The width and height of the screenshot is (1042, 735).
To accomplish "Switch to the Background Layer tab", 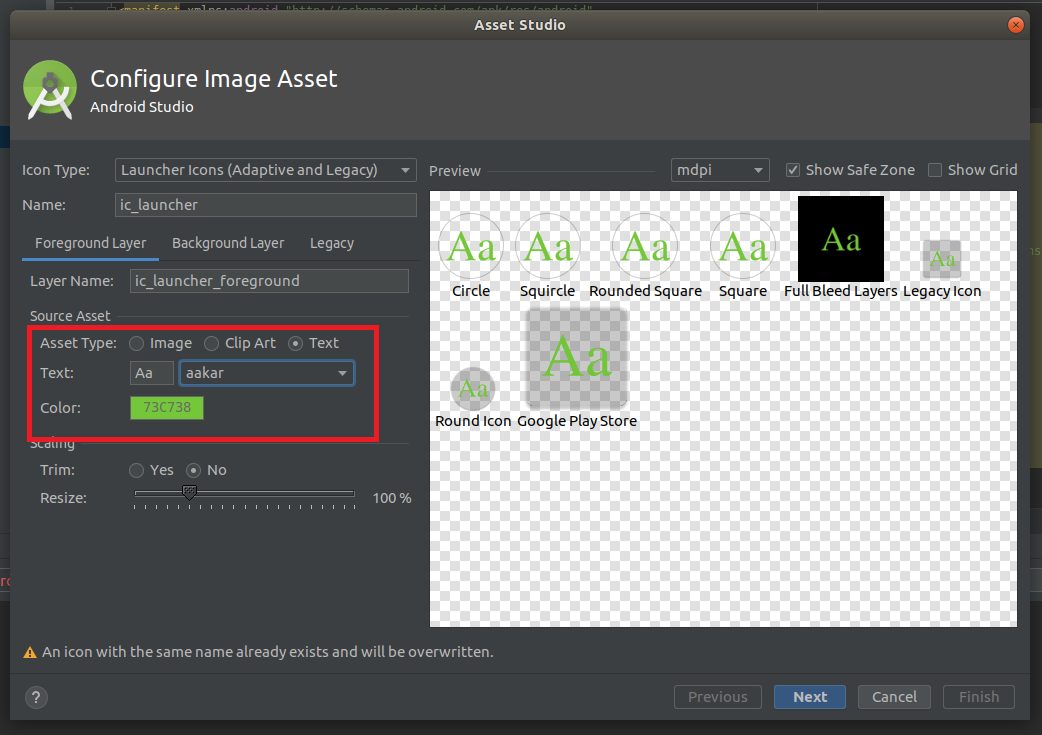I will 228,243.
